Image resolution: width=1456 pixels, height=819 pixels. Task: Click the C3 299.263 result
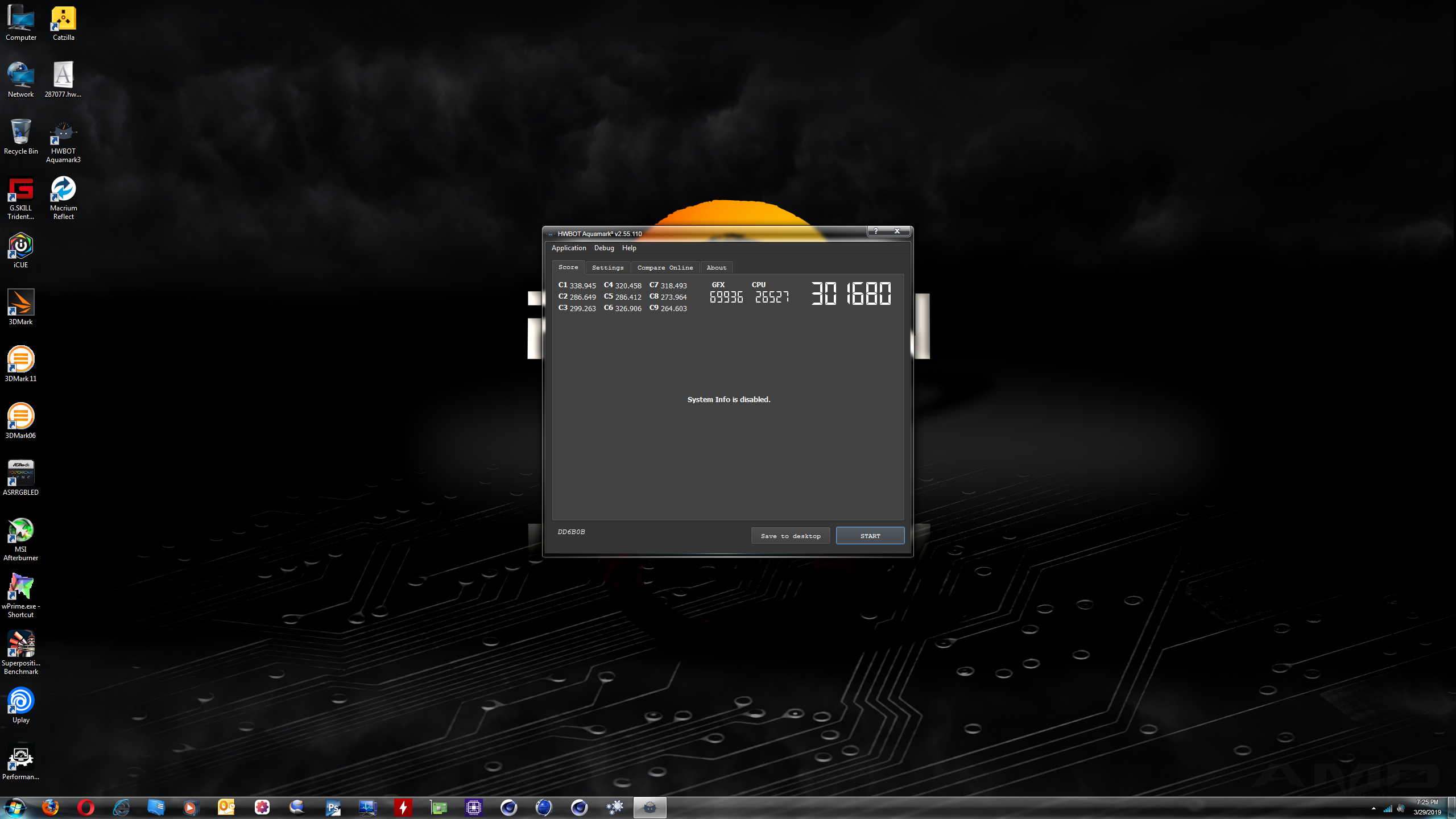point(577,308)
